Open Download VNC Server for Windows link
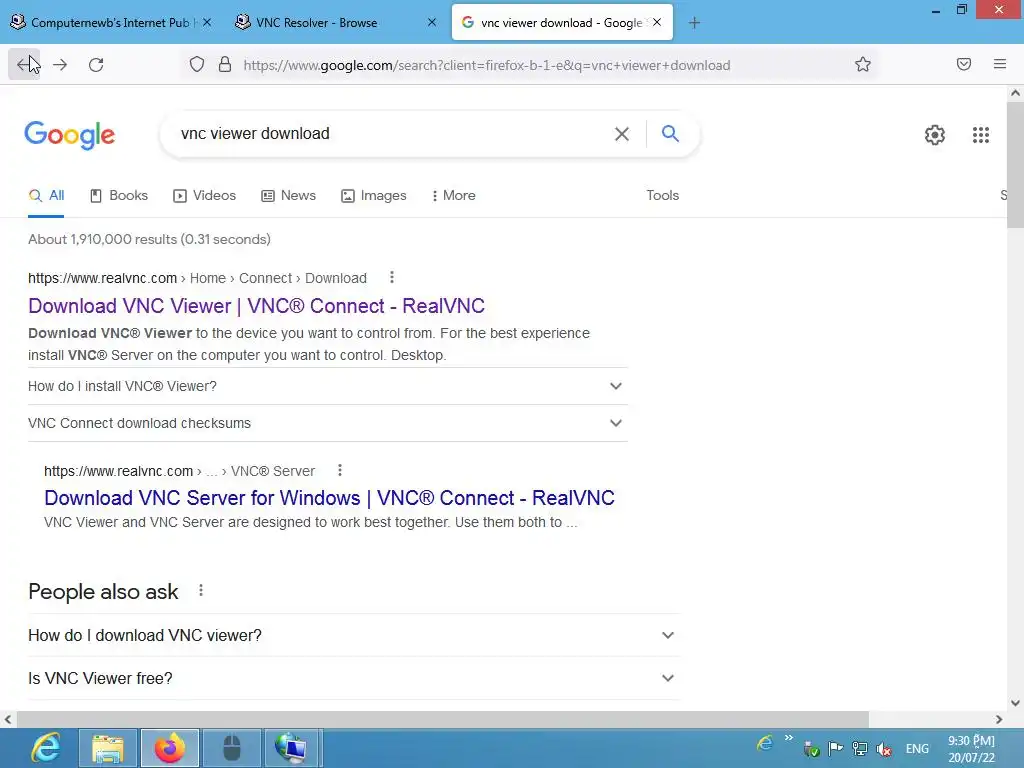This screenshot has height=768, width=1024. (329, 498)
